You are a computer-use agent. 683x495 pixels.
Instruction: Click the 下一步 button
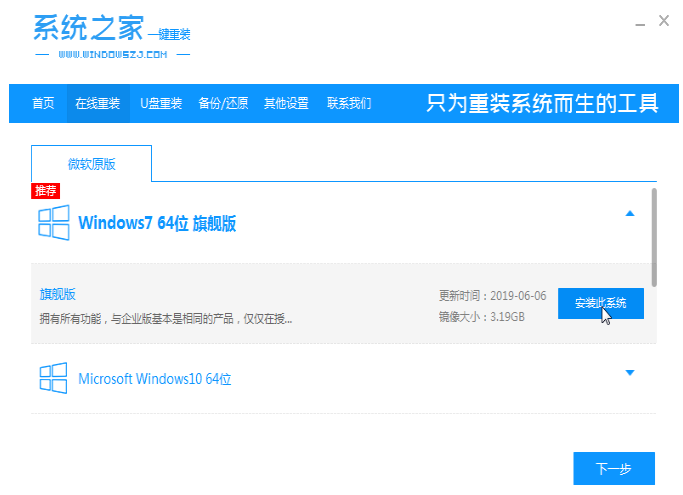(613, 468)
